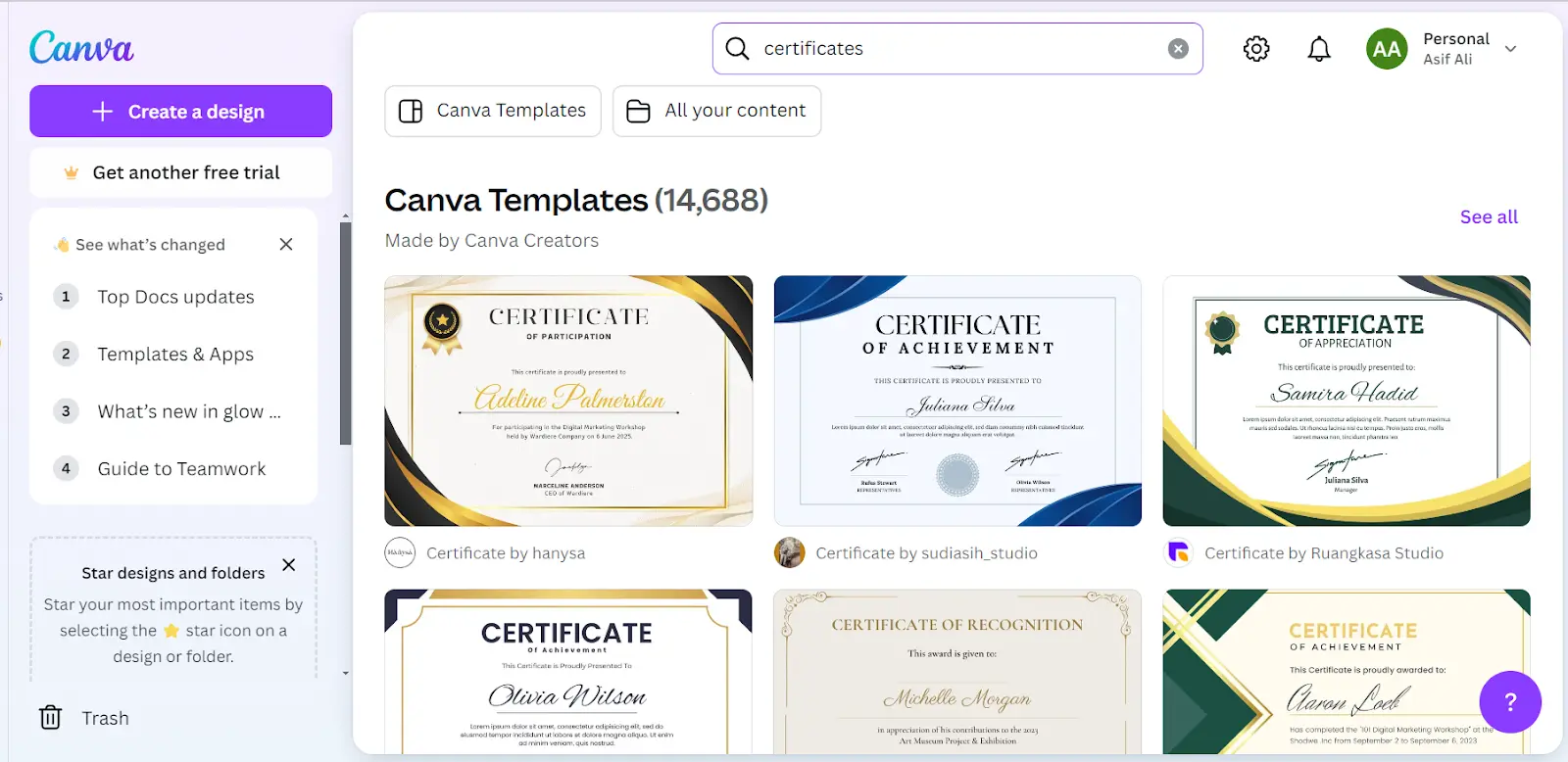The width and height of the screenshot is (1568, 762).
Task: Dismiss the See what's changed panel
Action: [x=286, y=244]
